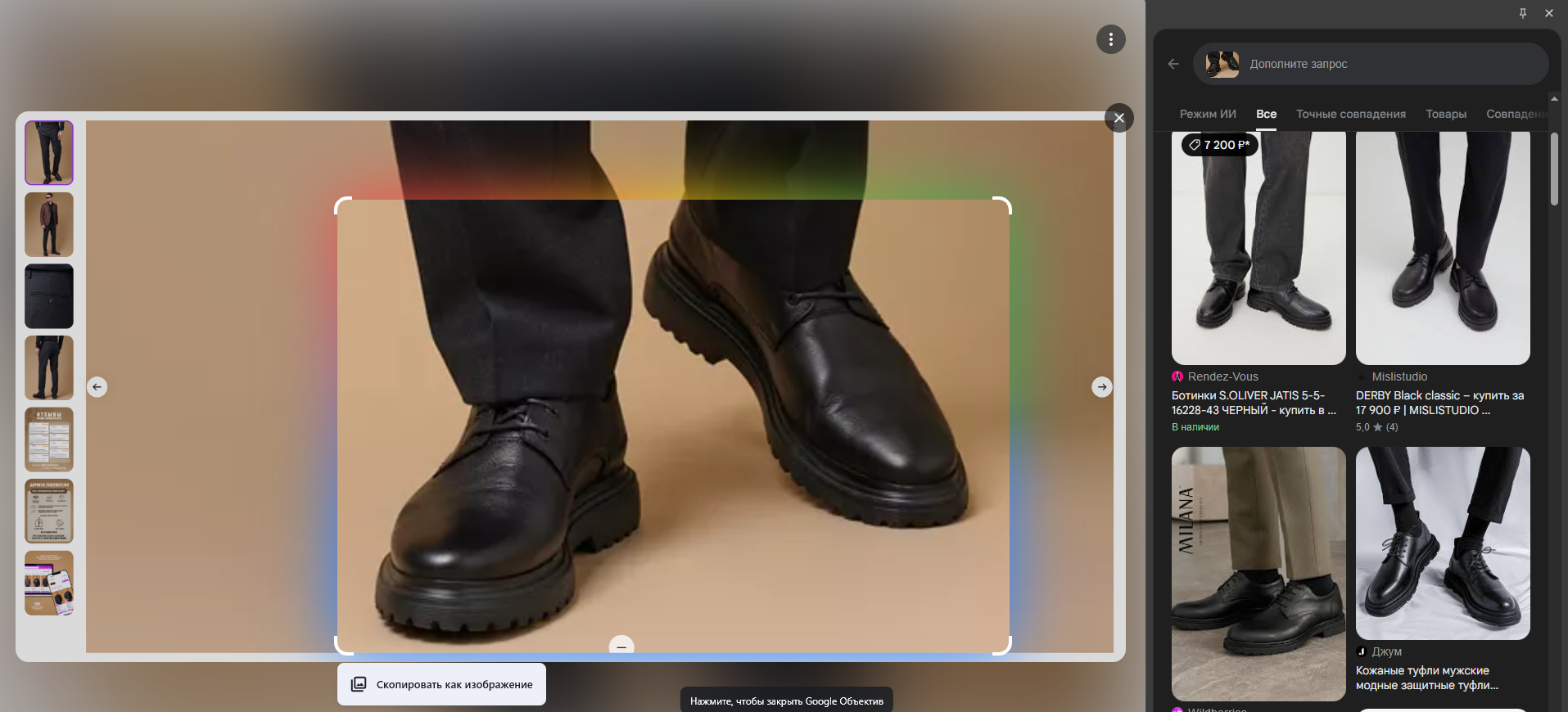Click the 'Ботинки S.OLIVER JATIS' result title

(x=1254, y=403)
